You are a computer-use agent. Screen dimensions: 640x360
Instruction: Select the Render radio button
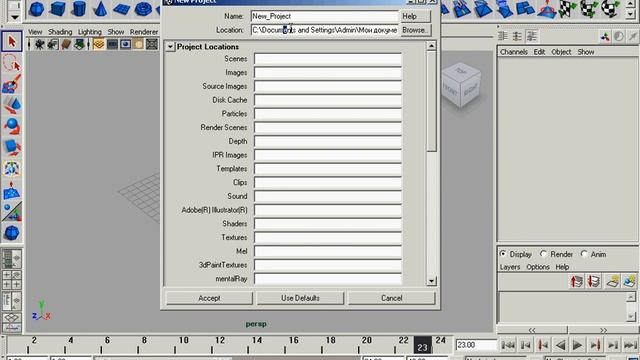(543, 254)
